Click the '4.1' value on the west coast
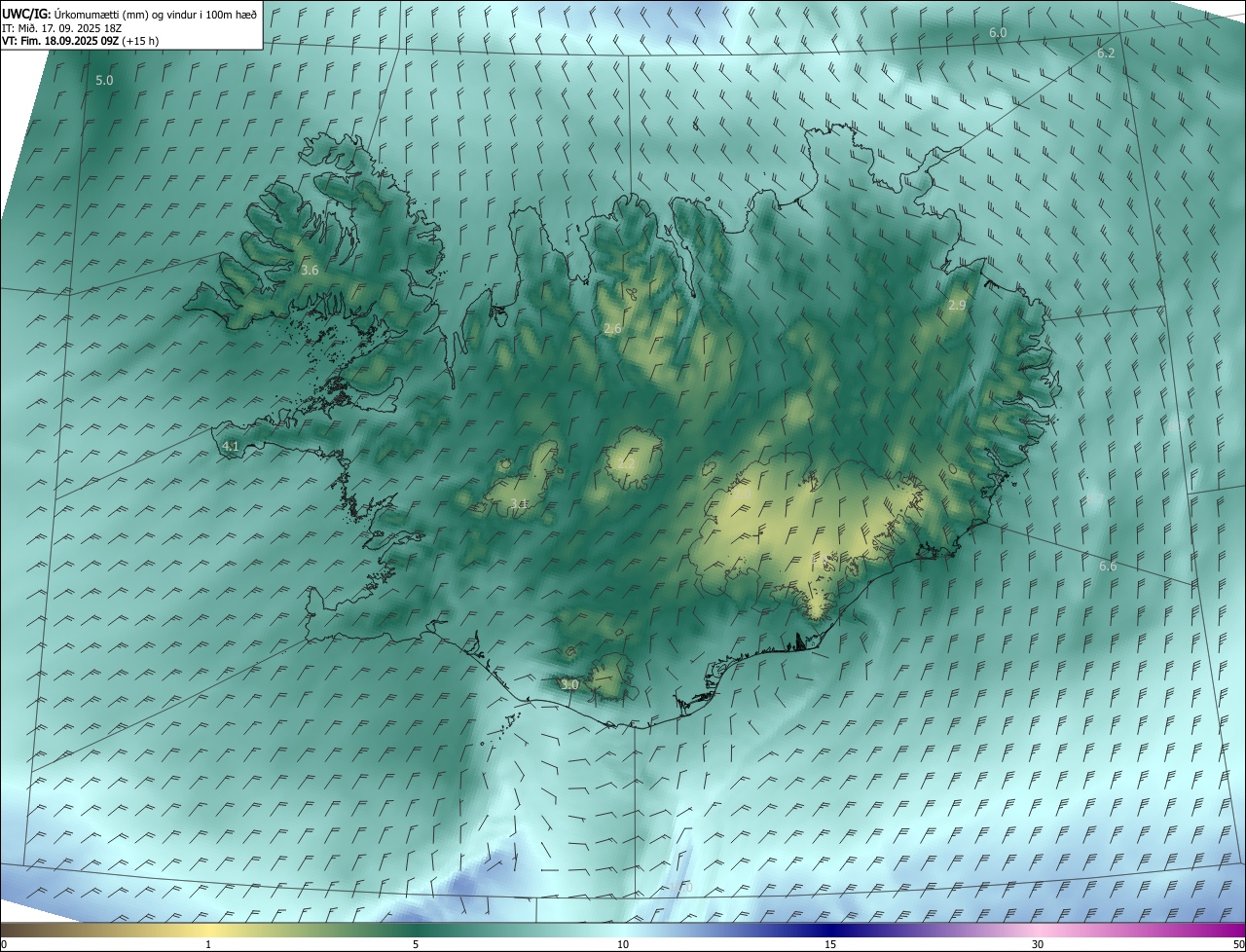The image size is (1246, 952). click(x=231, y=447)
